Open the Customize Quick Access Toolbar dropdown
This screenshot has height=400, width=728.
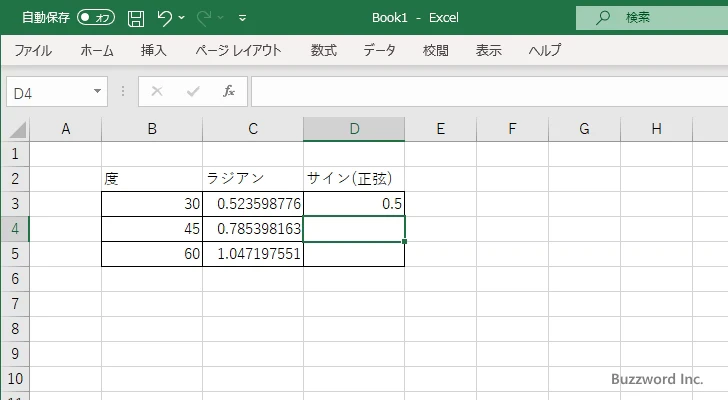(x=243, y=18)
